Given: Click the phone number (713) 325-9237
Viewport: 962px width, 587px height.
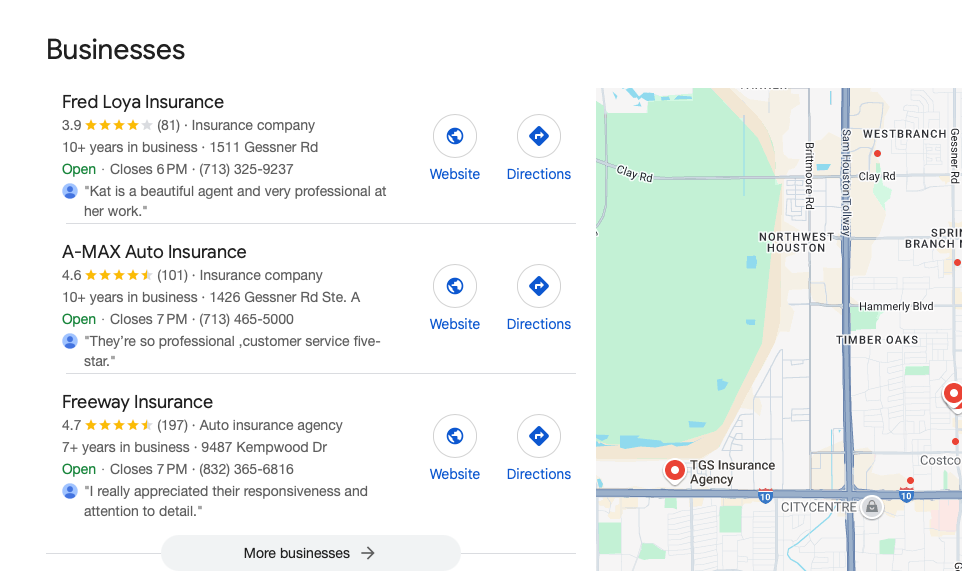Looking at the screenshot, I should [246, 169].
